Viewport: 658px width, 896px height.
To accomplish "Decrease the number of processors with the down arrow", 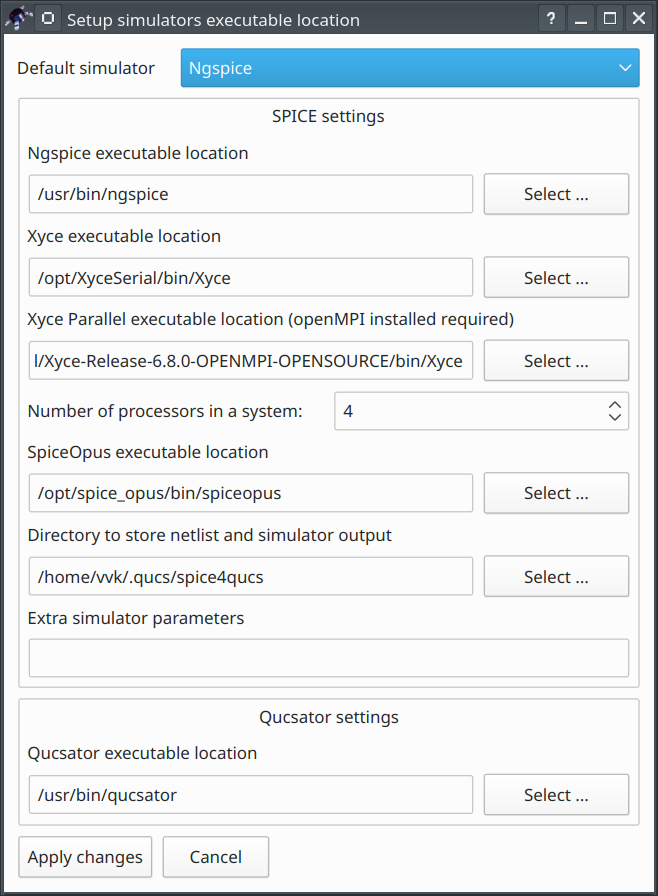I will [616, 417].
